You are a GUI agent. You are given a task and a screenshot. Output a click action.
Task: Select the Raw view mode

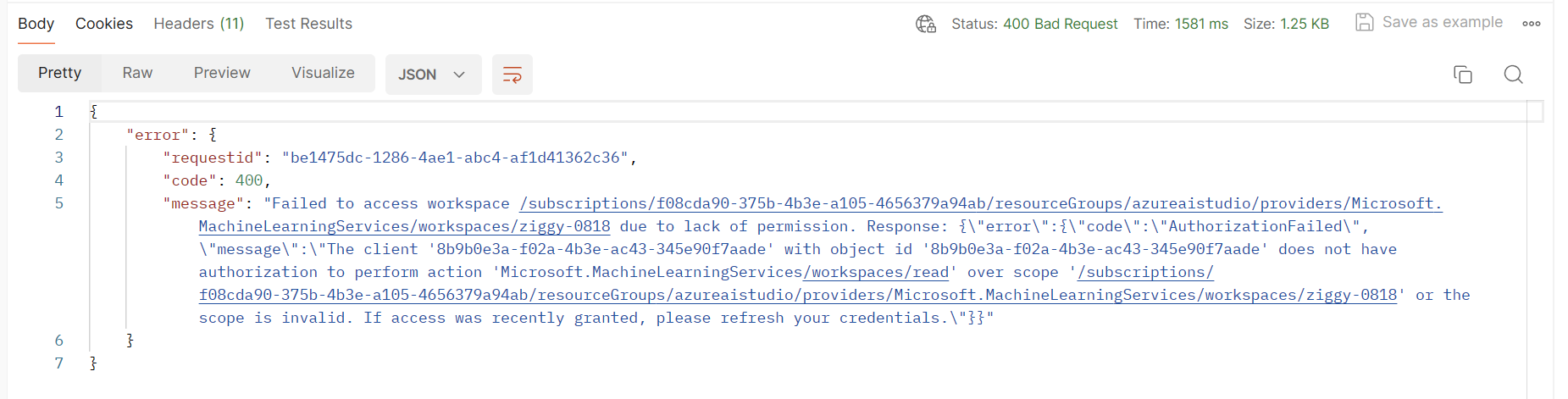(137, 73)
